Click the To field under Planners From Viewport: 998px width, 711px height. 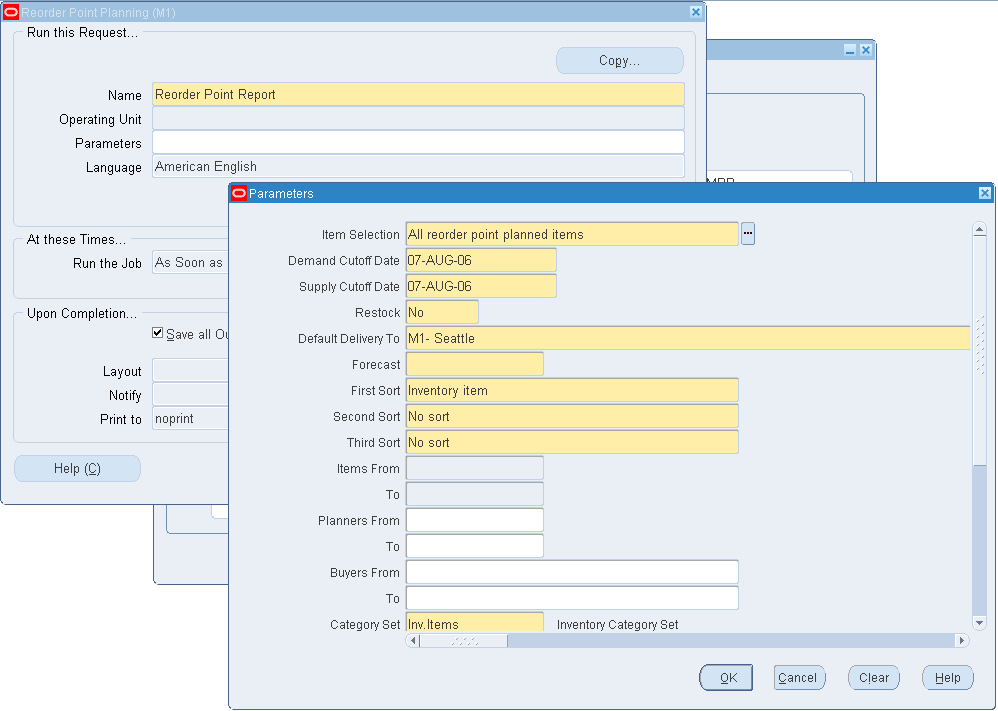click(475, 546)
